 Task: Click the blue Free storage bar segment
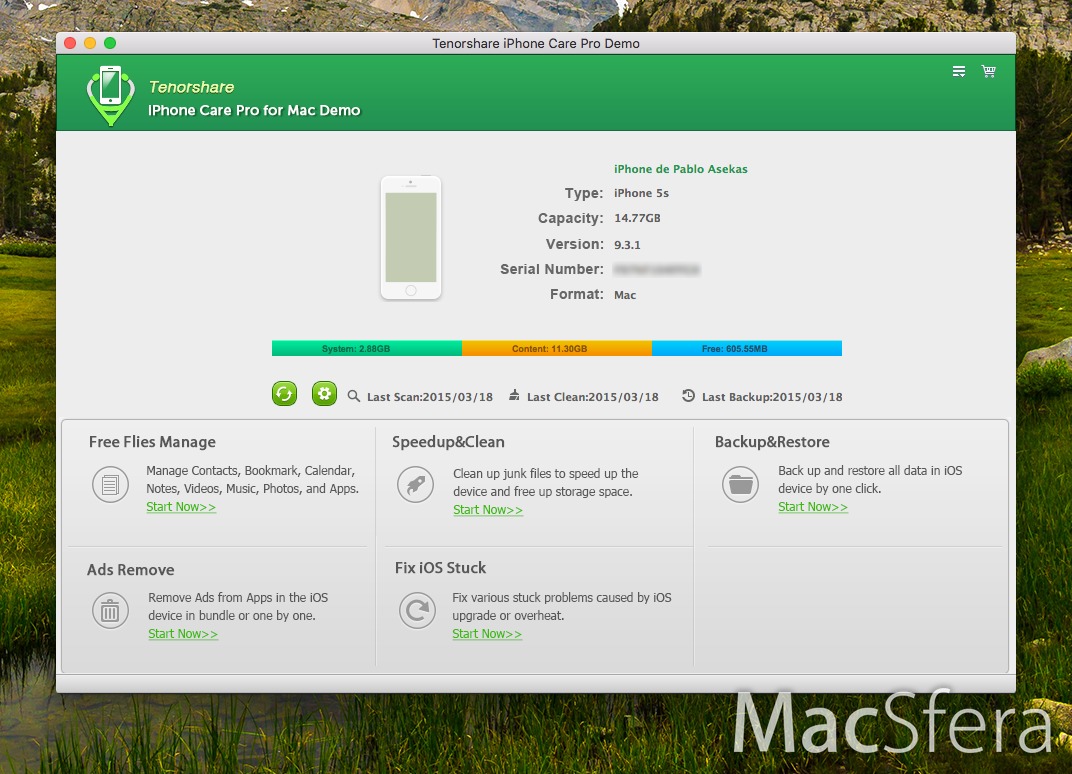pos(747,349)
